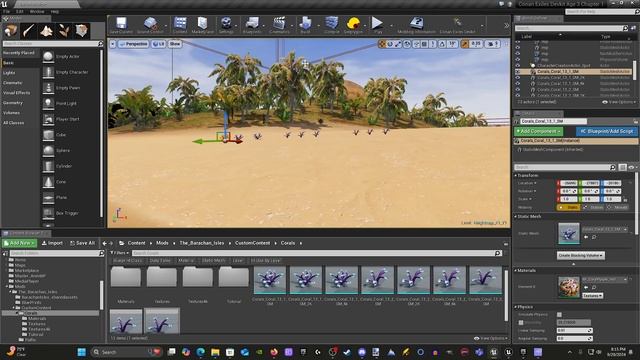Image resolution: width=640 pixels, height=360 pixels.
Task: Toggle the Simulate Physics checkbox
Action: coord(559,315)
